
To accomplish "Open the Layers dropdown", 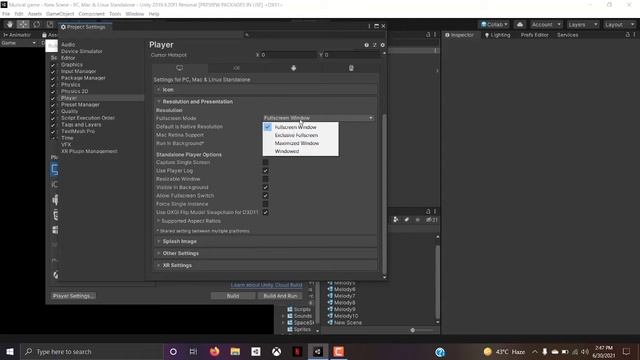I will click(x=582, y=24).
